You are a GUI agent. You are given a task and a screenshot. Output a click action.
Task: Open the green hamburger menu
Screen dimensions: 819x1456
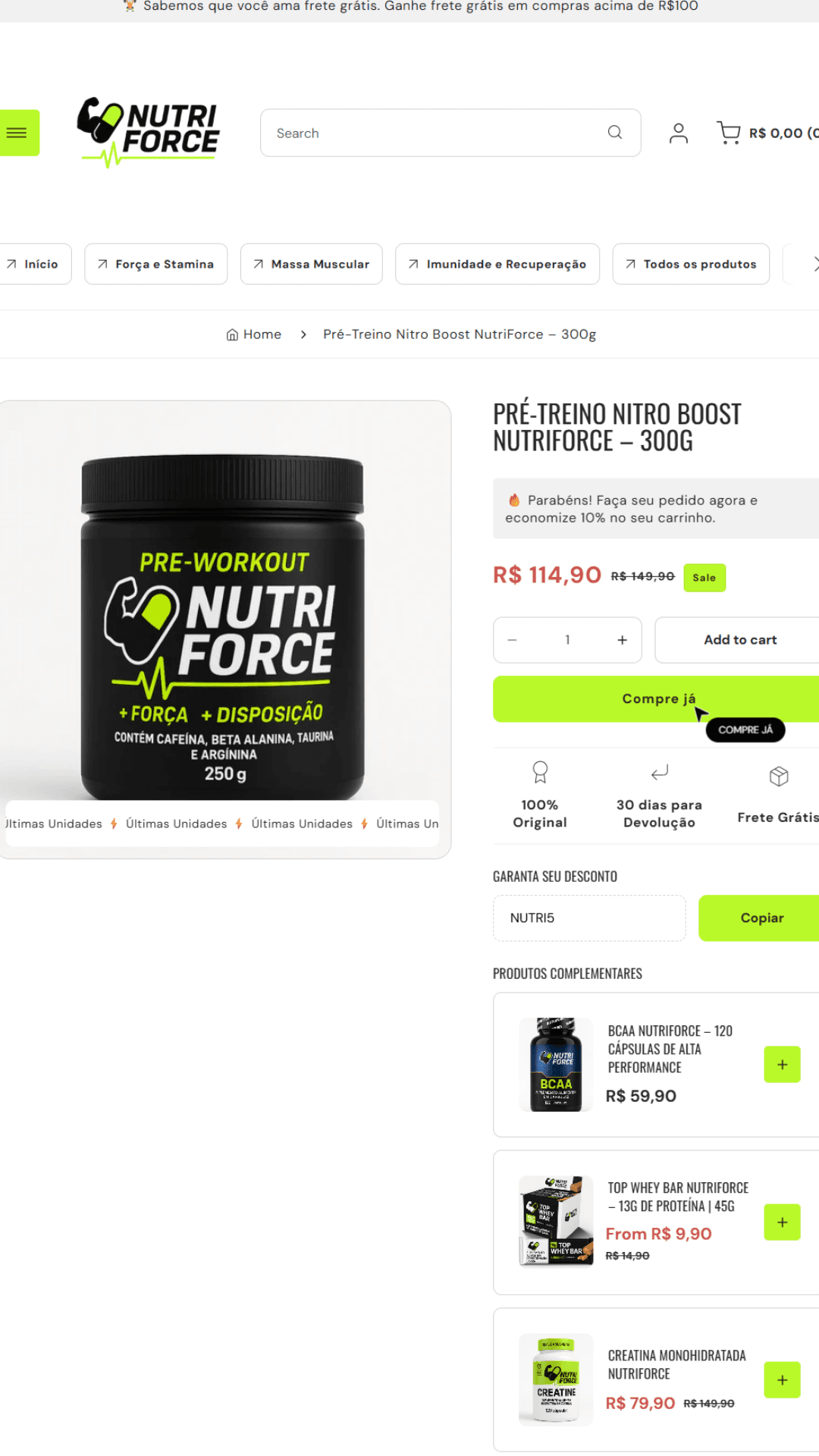point(18,133)
